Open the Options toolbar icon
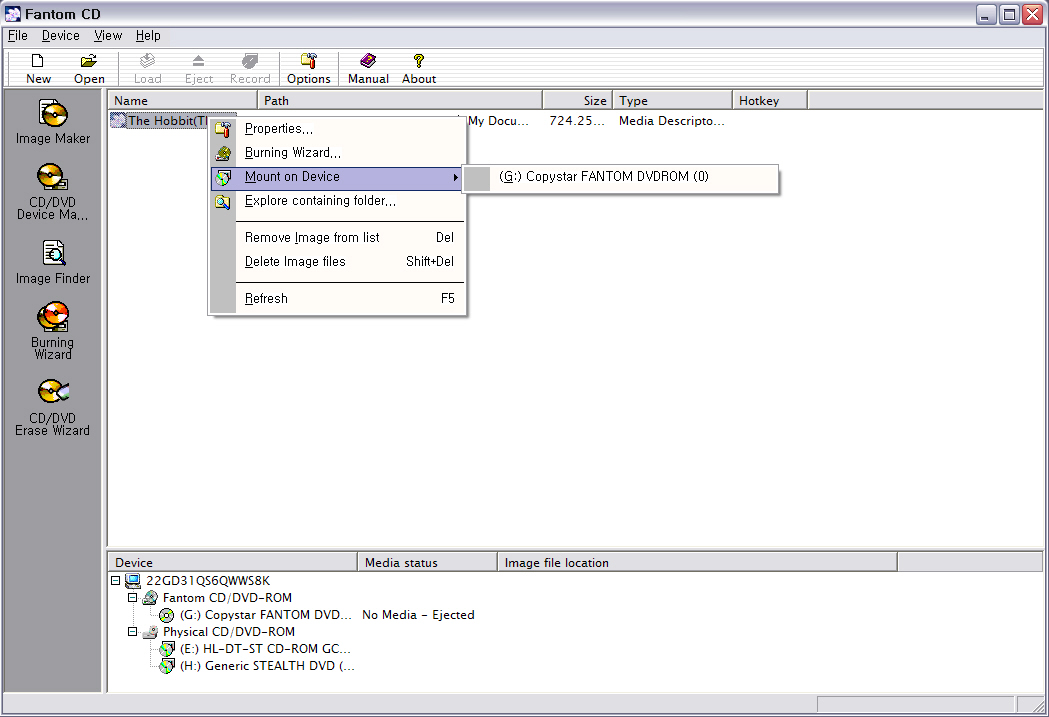The height and width of the screenshot is (717, 1049). 308,69
